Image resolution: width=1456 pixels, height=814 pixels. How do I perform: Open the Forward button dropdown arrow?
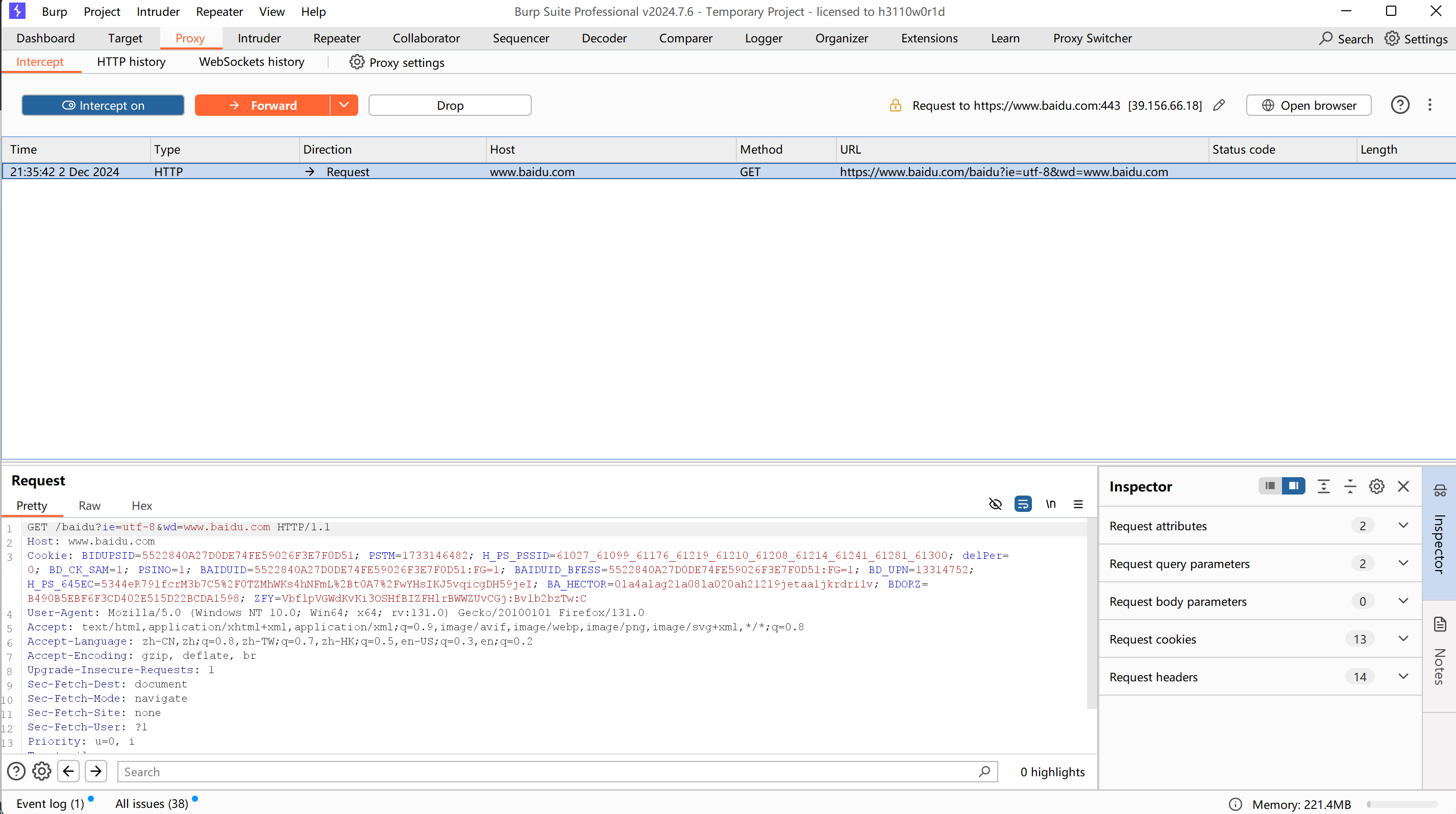tap(343, 105)
